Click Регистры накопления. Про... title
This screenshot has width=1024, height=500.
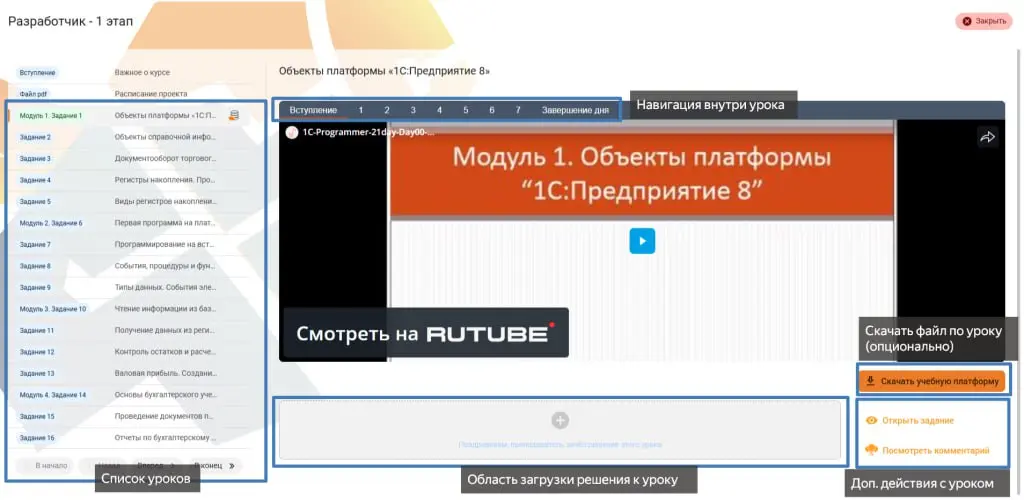point(165,180)
